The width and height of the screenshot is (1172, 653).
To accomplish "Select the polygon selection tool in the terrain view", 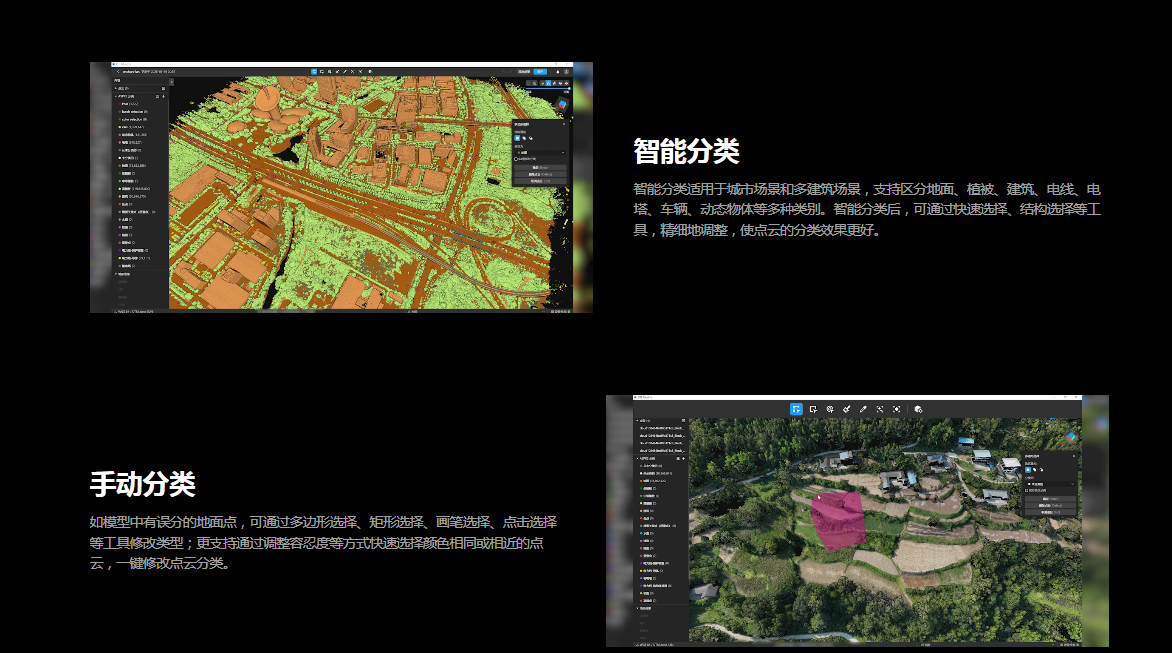I will 796,409.
